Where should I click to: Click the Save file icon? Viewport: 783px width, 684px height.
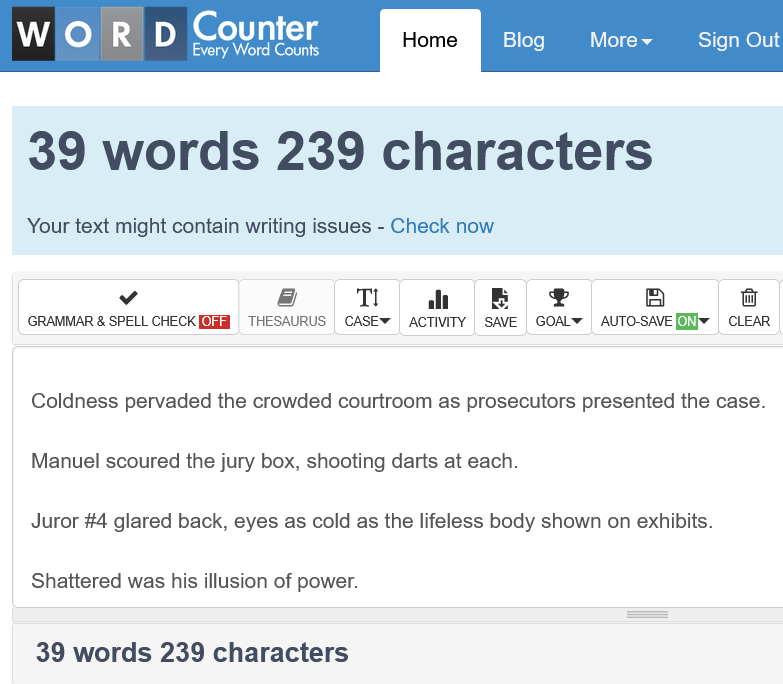(x=500, y=299)
